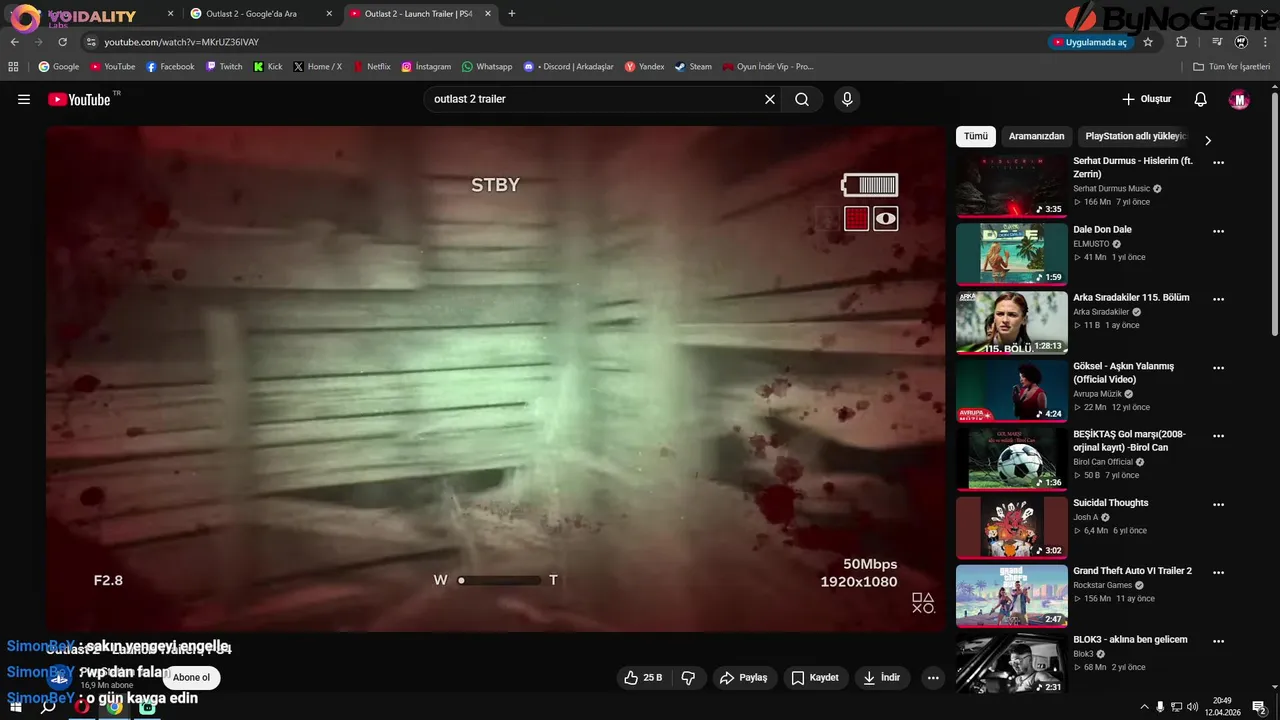Screen dimensions: 1280x720
Task: Select the PlayStation adlı yükleyici chip
Action: [x=1135, y=136]
